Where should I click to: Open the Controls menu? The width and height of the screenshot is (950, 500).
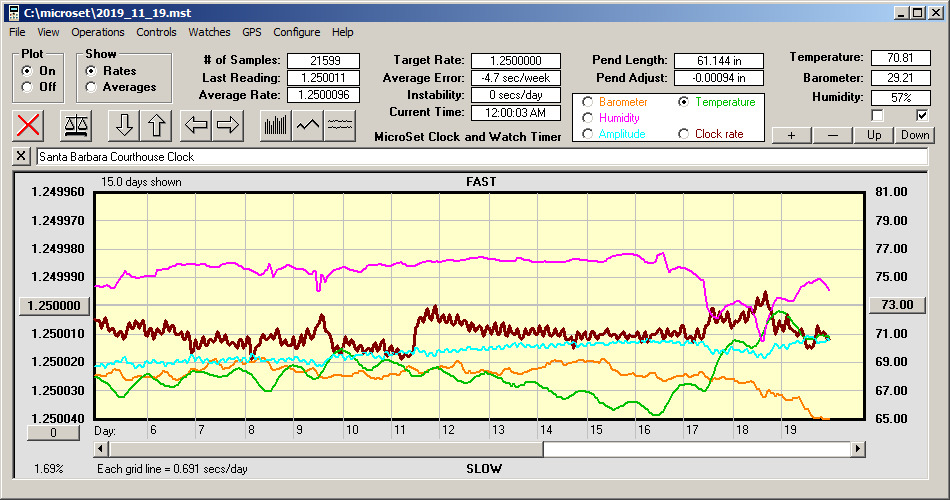(x=156, y=32)
